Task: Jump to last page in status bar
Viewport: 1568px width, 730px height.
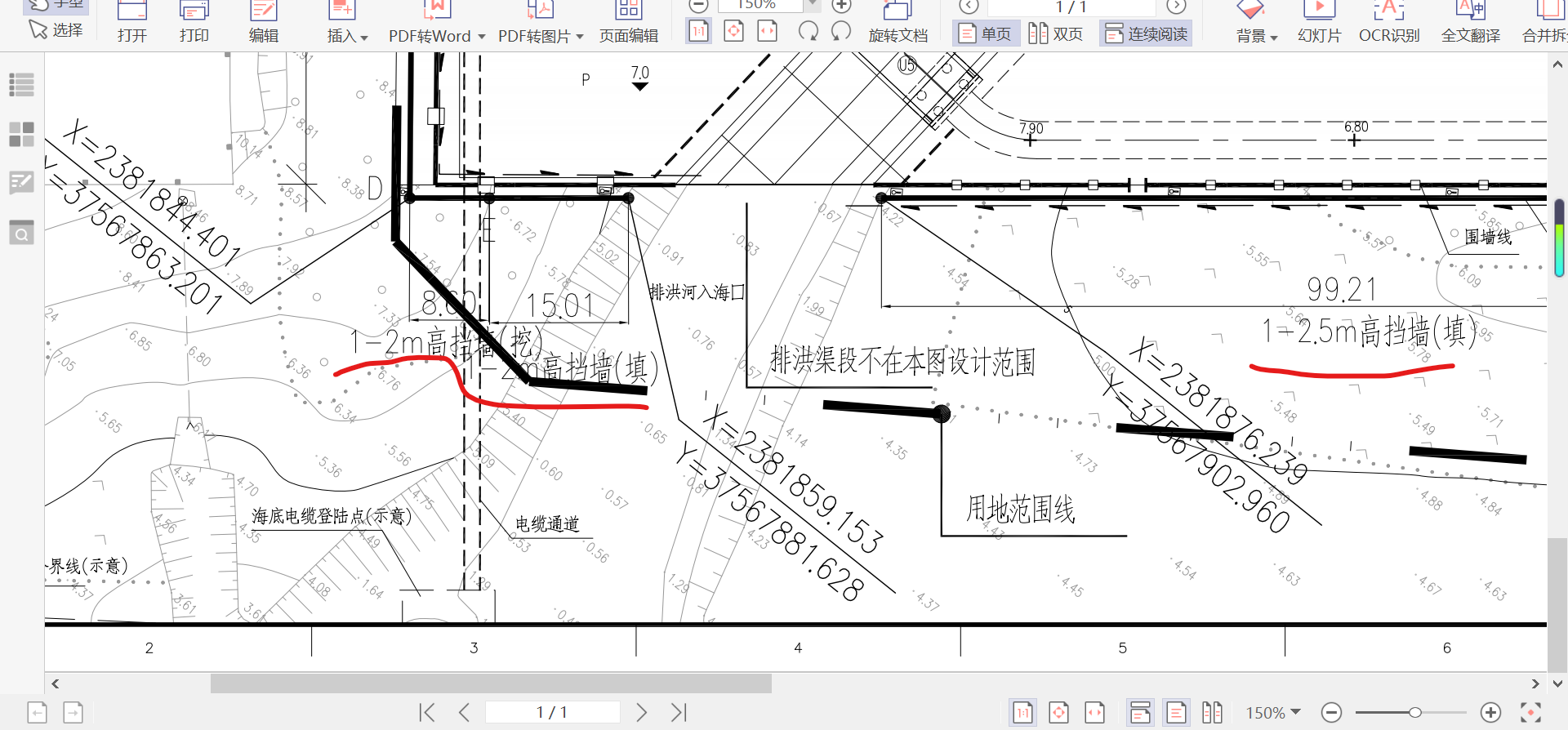Action: pyautogui.click(x=679, y=712)
